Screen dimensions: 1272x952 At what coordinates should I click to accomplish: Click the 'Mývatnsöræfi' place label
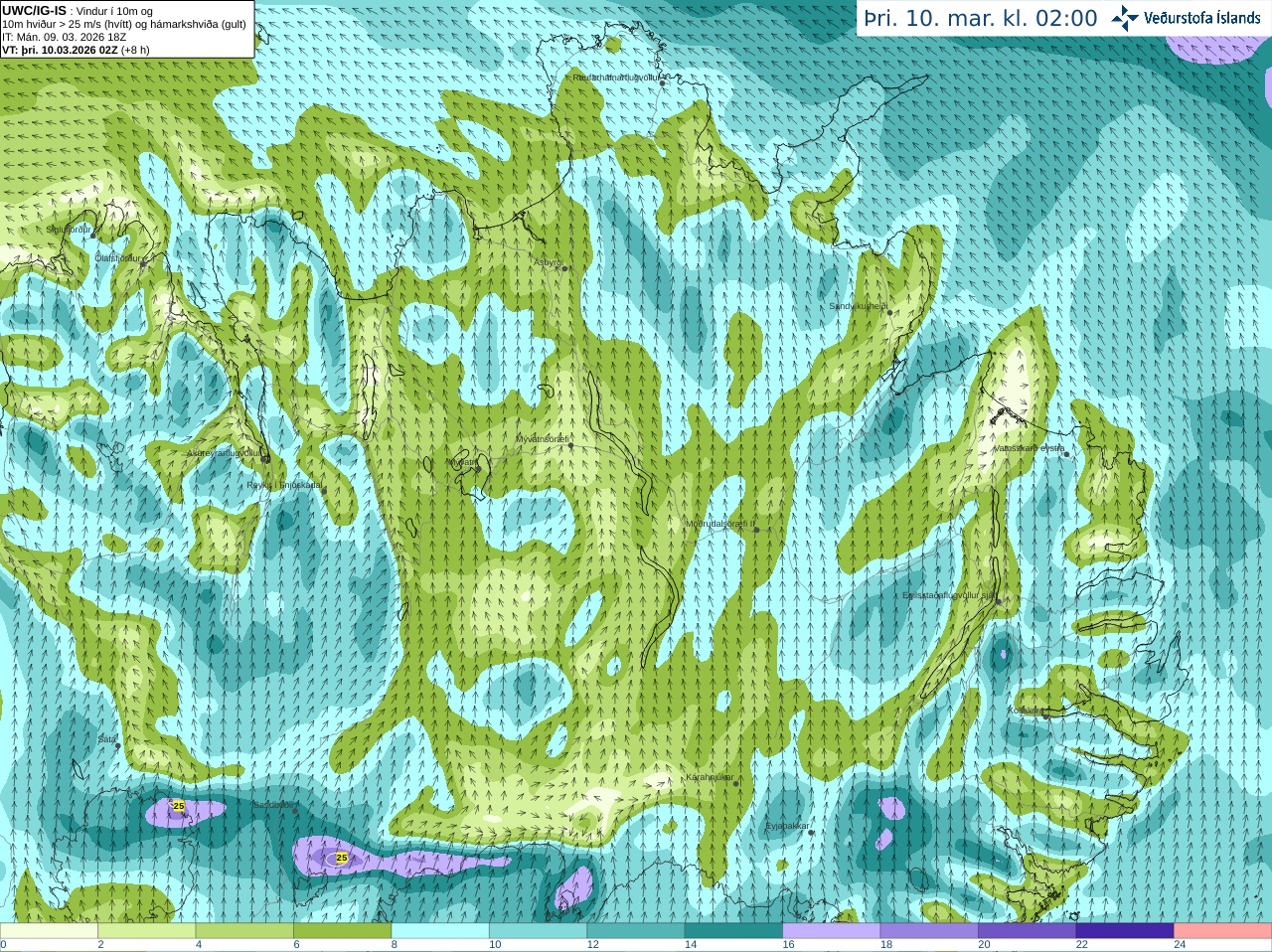pyautogui.click(x=542, y=438)
